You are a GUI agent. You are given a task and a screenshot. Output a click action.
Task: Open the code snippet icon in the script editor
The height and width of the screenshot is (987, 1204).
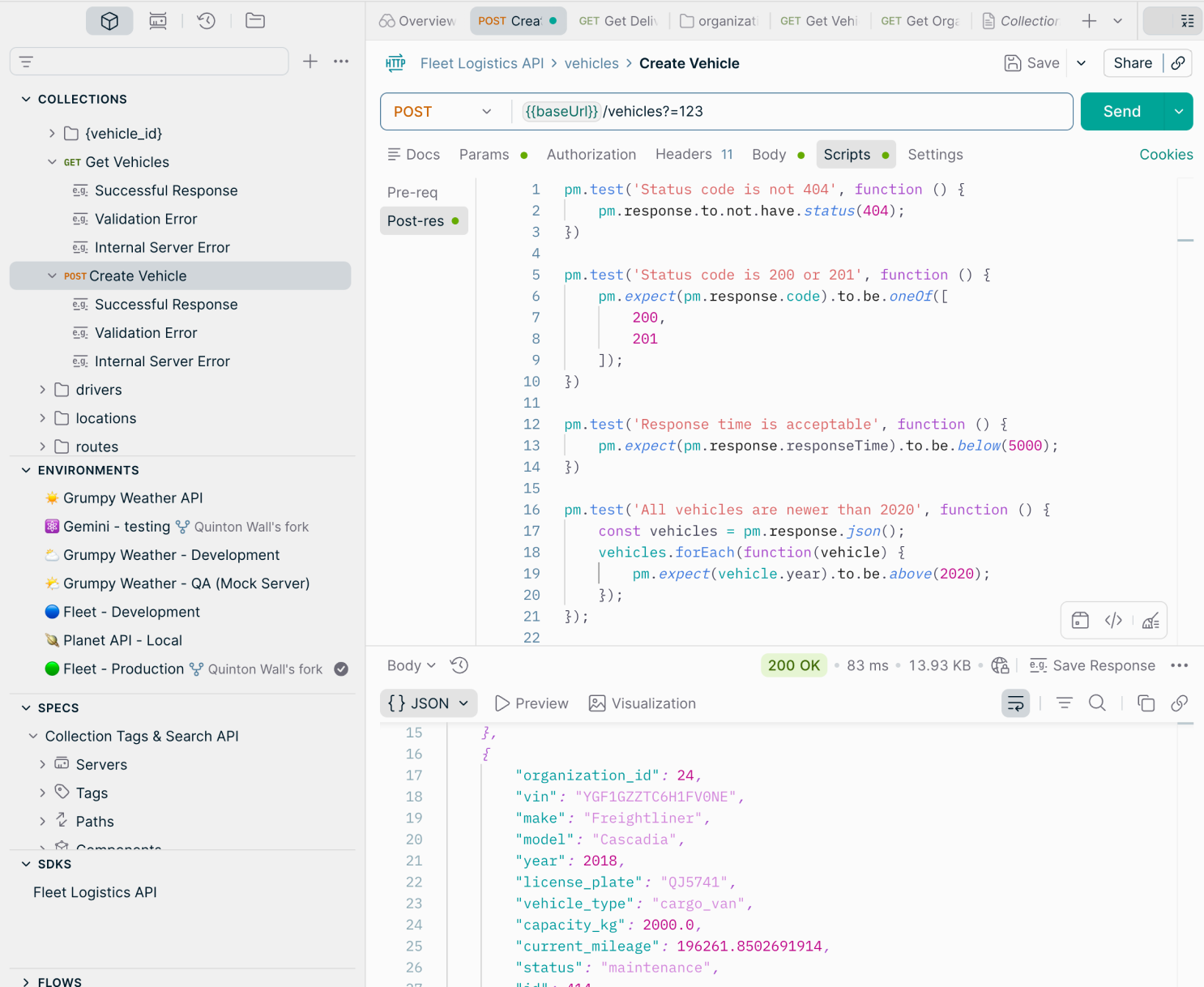[x=1113, y=620]
